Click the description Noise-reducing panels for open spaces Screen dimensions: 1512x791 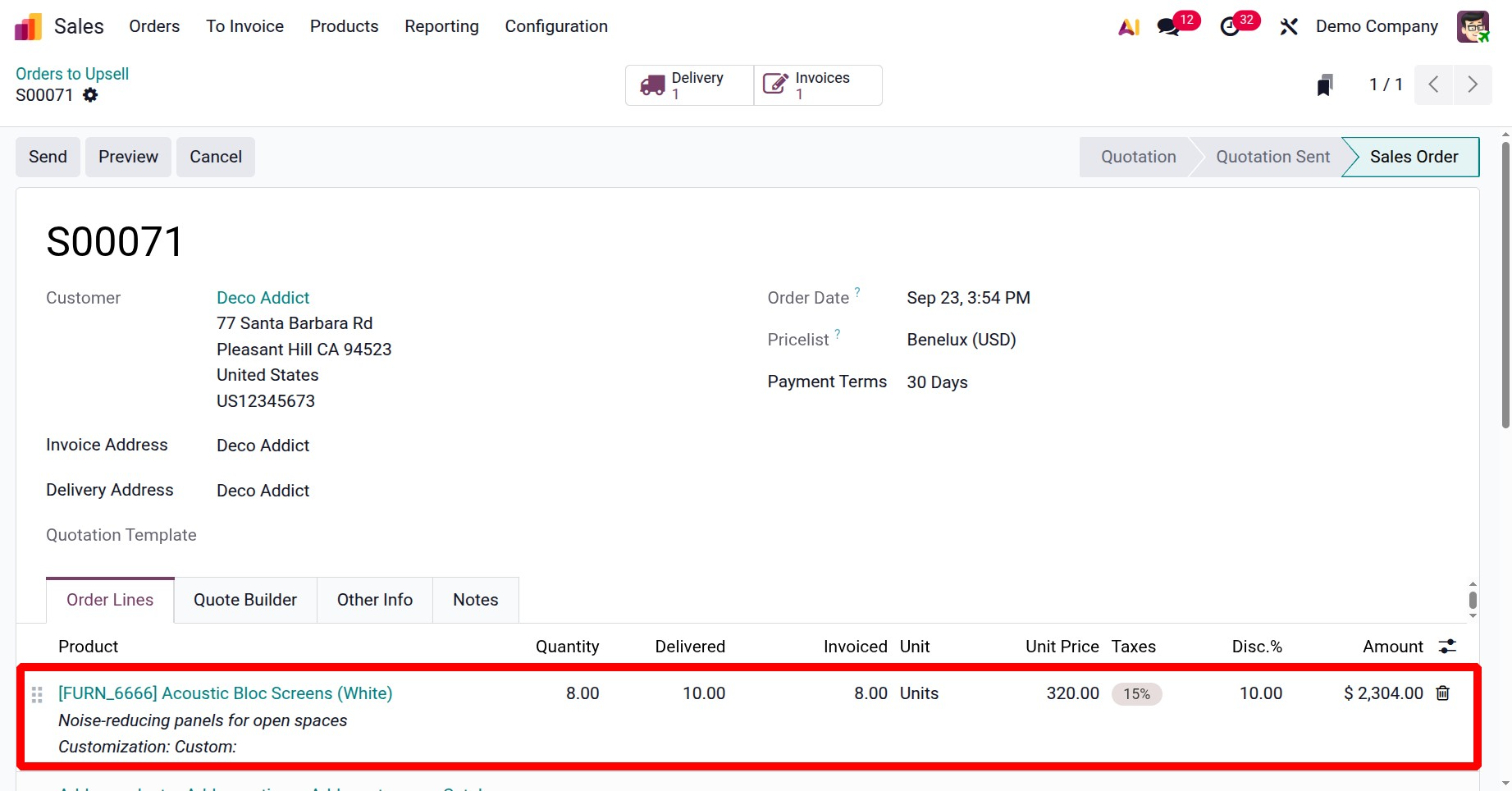(x=203, y=720)
